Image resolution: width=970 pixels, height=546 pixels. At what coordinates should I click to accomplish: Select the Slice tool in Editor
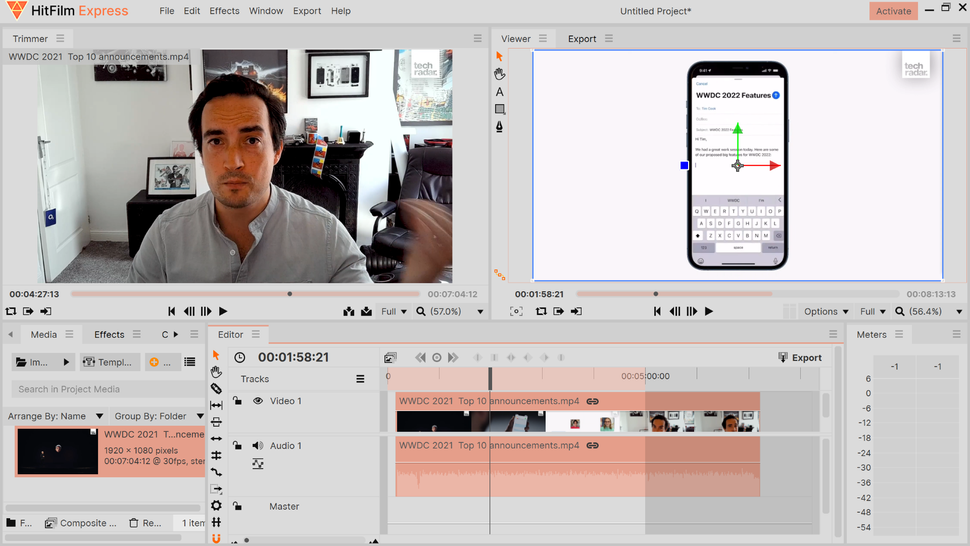(x=216, y=388)
